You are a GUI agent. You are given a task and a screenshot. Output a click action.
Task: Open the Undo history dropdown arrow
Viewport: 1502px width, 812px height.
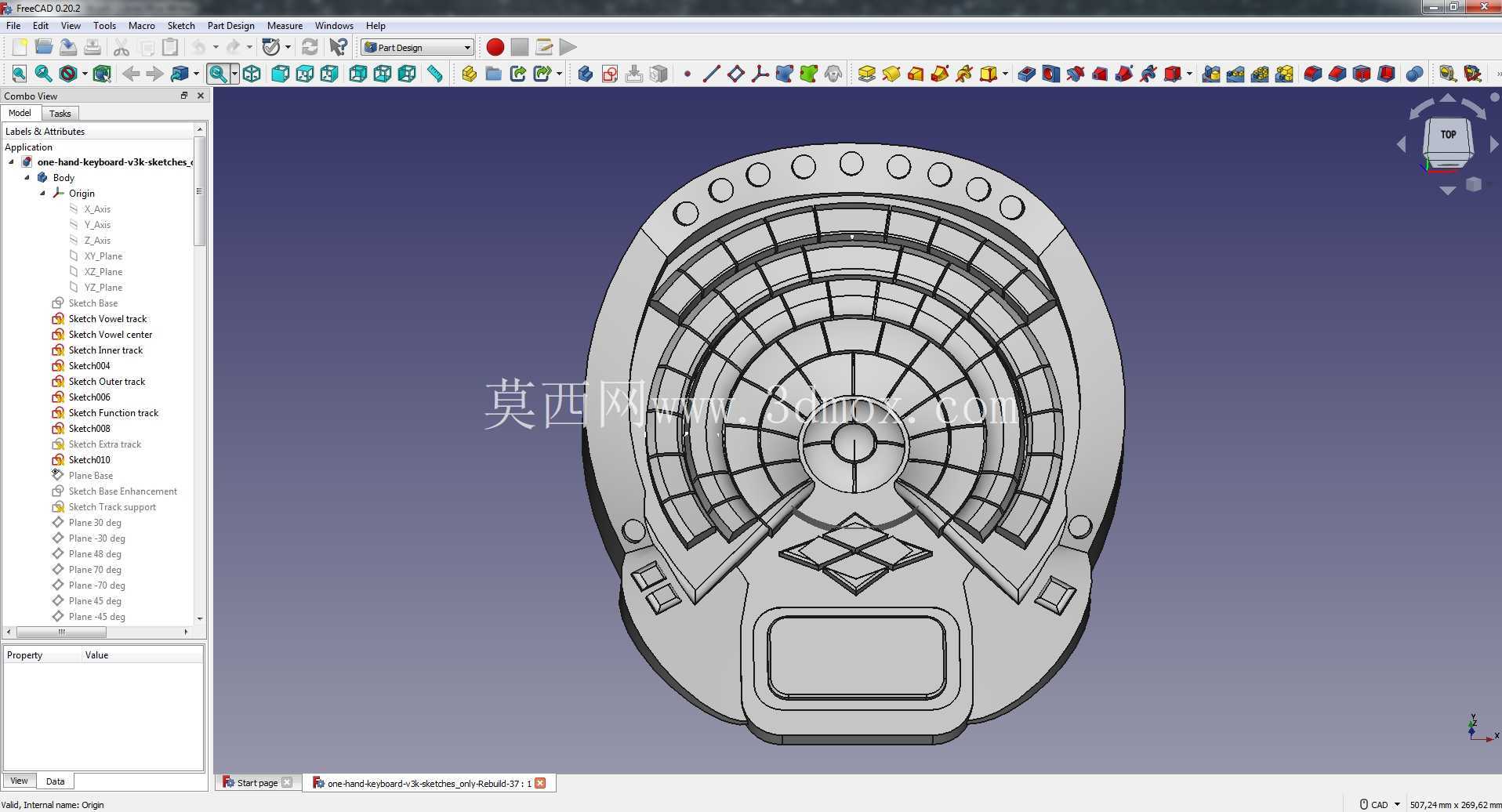coord(216,47)
